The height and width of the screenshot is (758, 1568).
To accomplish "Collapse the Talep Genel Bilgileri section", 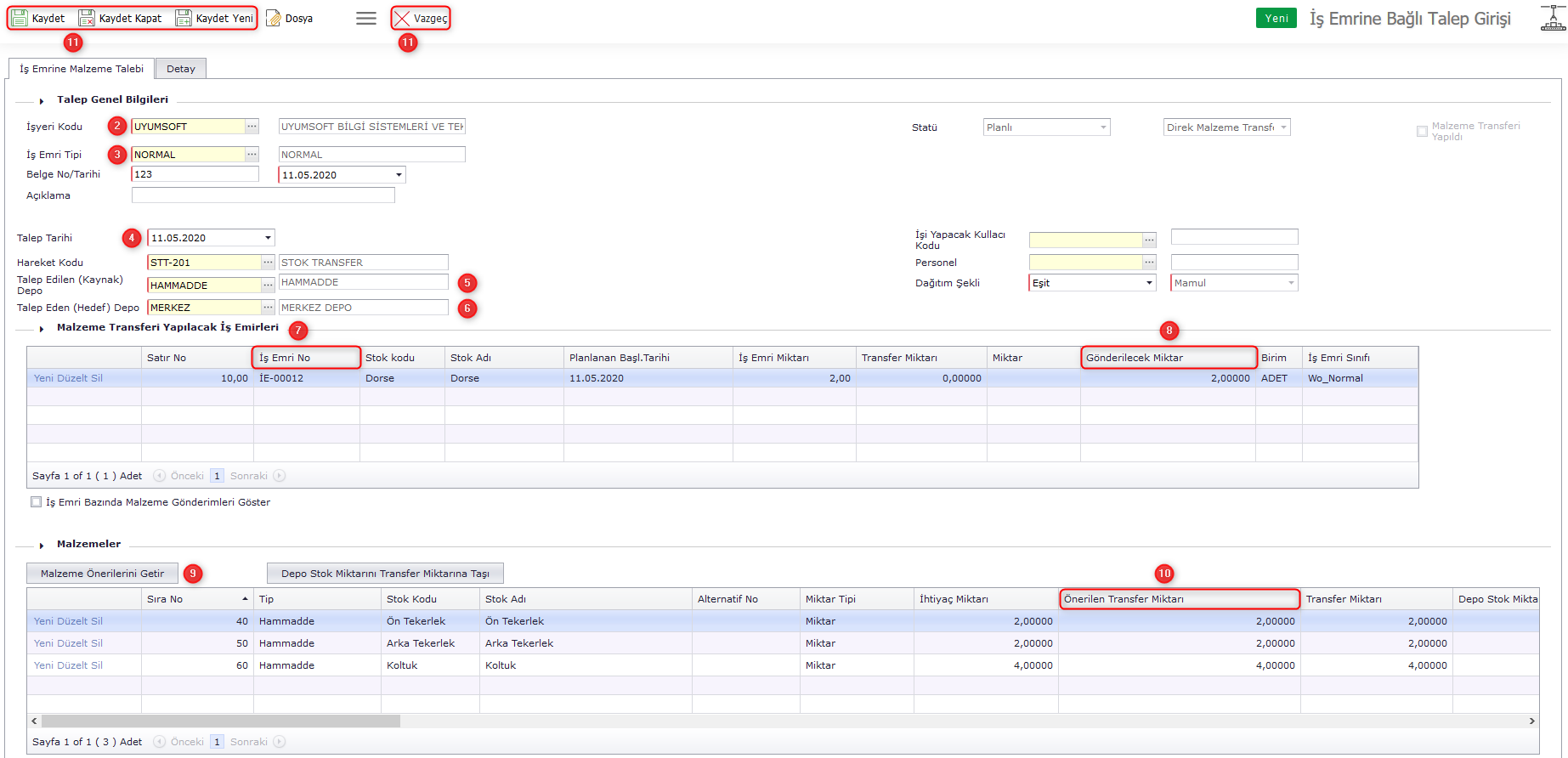I will (x=42, y=100).
